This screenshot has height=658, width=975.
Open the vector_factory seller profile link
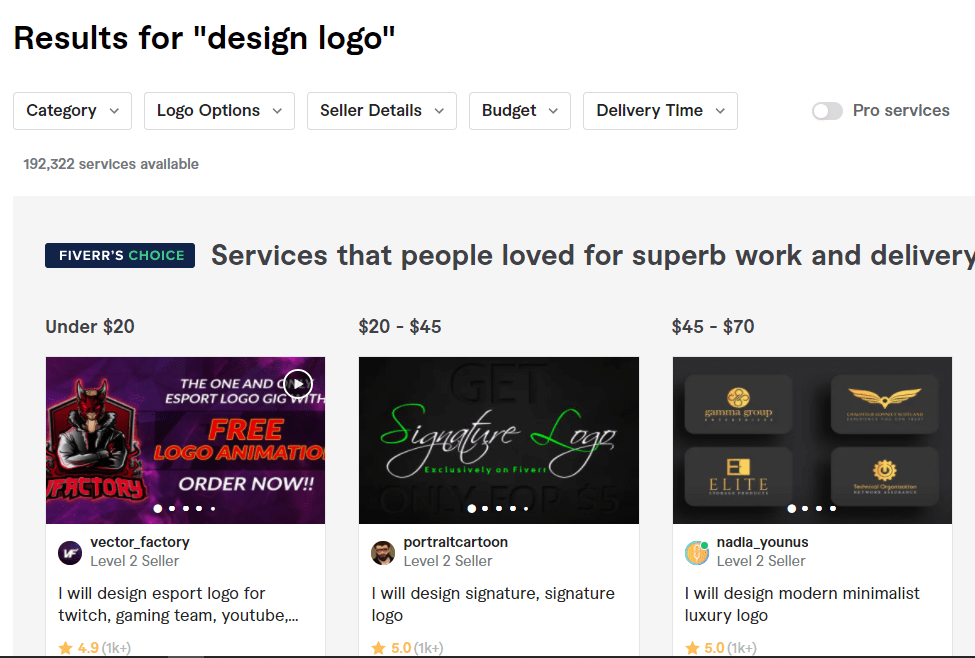point(139,542)
